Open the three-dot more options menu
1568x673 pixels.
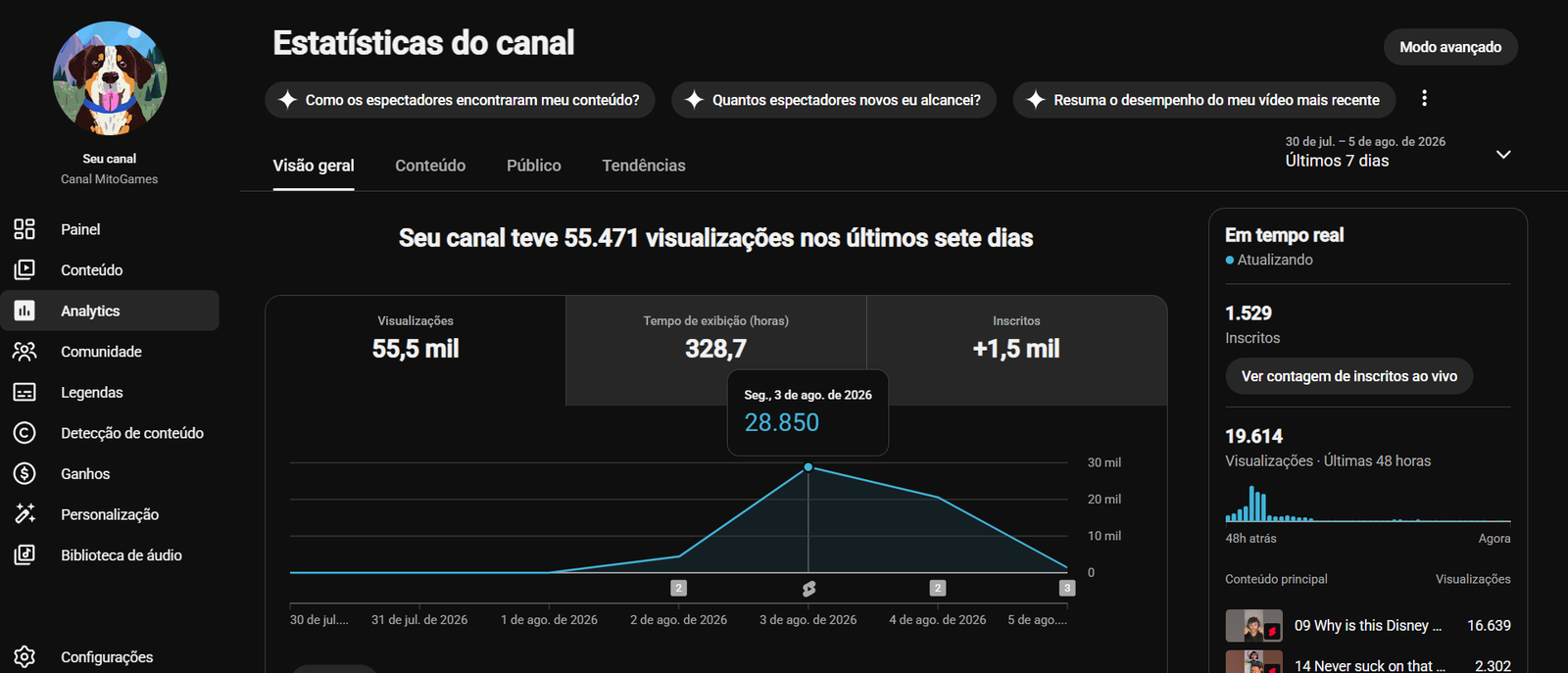[1424, 98]
